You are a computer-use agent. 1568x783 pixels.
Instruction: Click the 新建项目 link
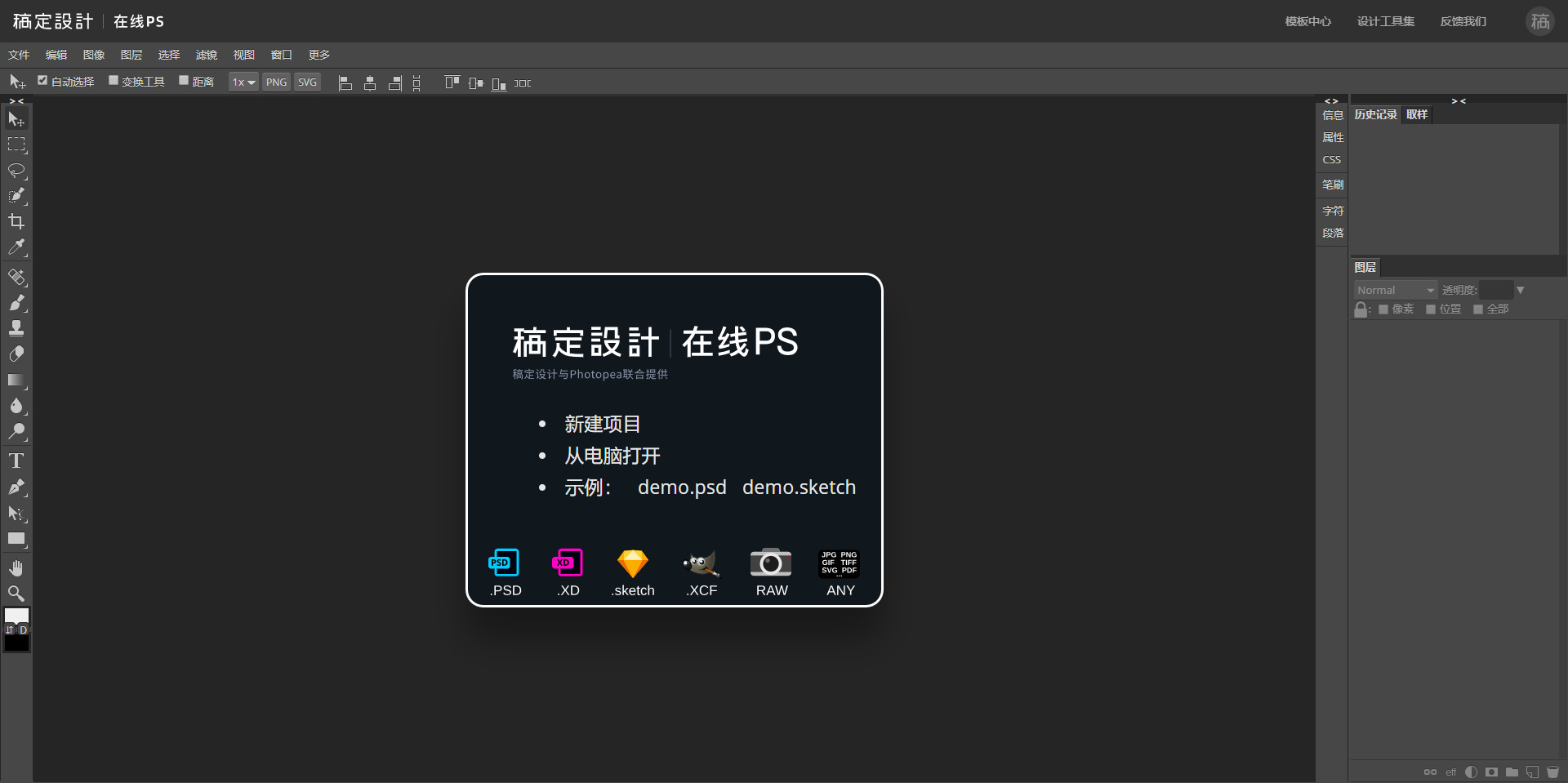point(602,425)
